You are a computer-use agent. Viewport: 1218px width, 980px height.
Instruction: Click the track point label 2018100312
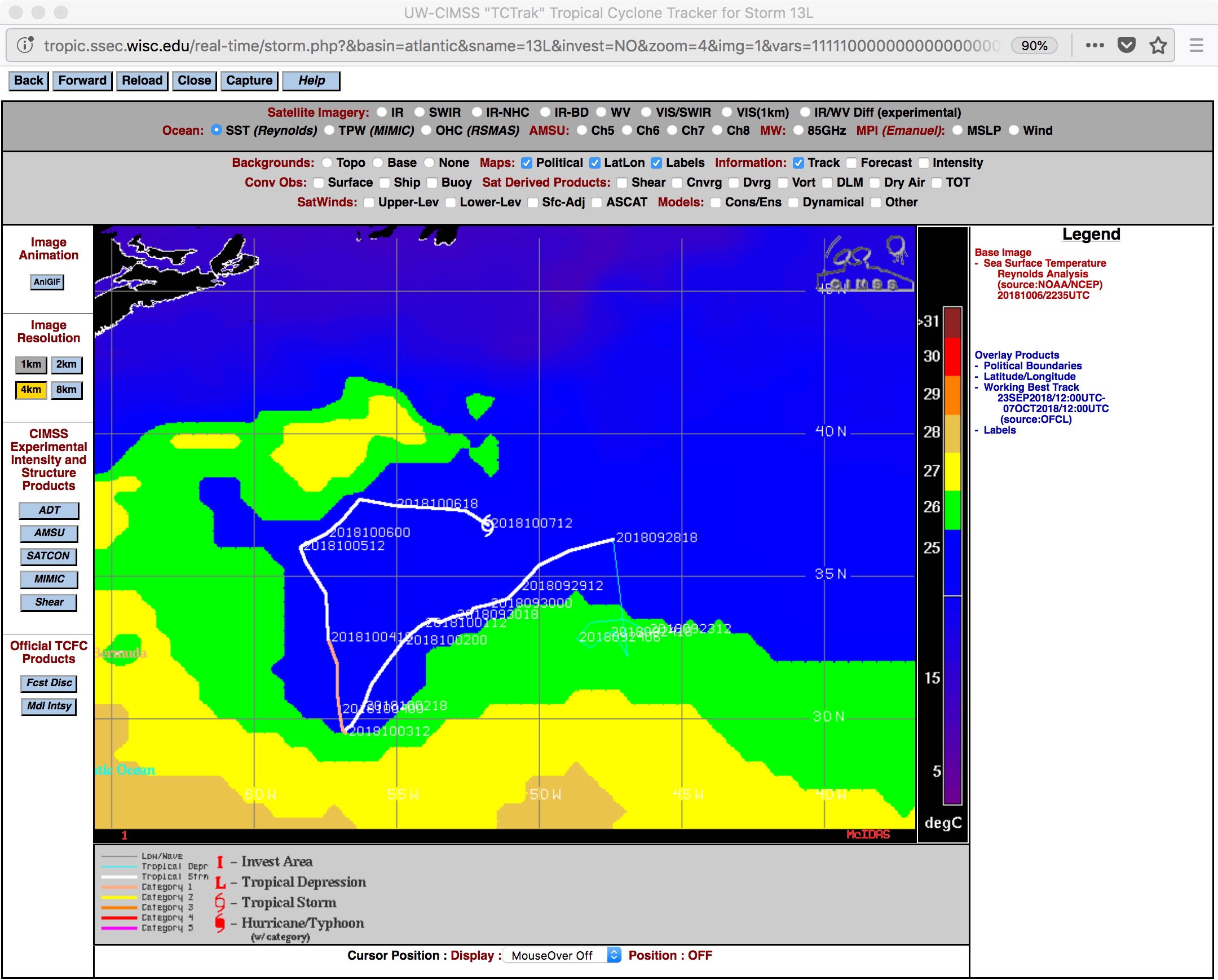[x=389, y=731]
